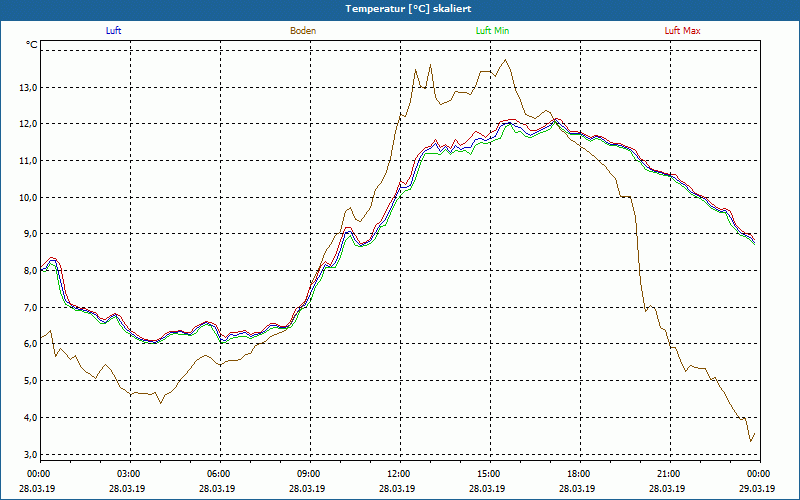Click the 4,0 y-axis value
The image size is (800, 500).
[31, 418]
